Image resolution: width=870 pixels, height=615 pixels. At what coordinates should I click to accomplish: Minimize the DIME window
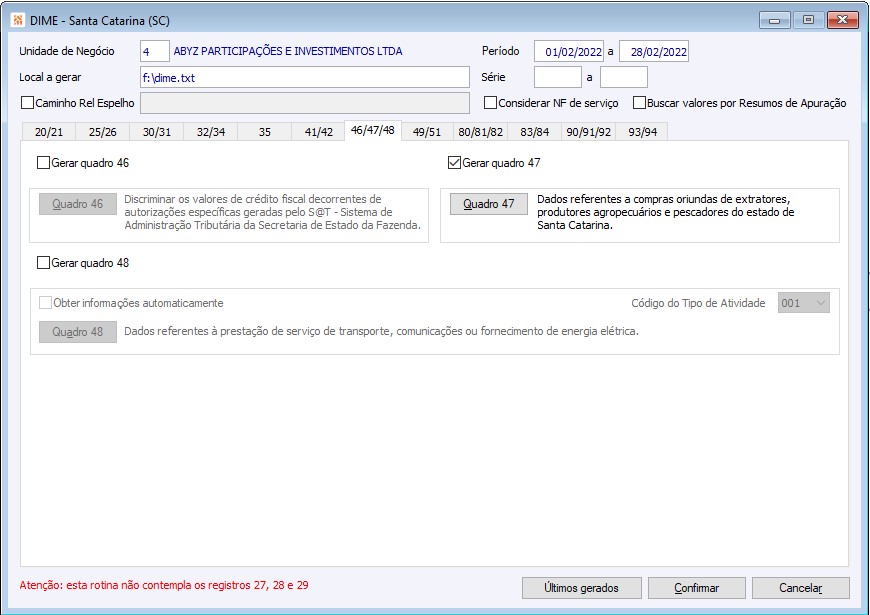coord(775,21)
